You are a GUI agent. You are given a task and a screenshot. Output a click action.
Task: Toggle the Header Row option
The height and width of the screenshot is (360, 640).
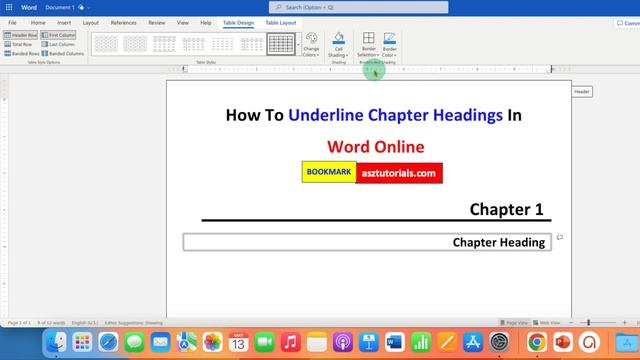[x=20, y=35]
